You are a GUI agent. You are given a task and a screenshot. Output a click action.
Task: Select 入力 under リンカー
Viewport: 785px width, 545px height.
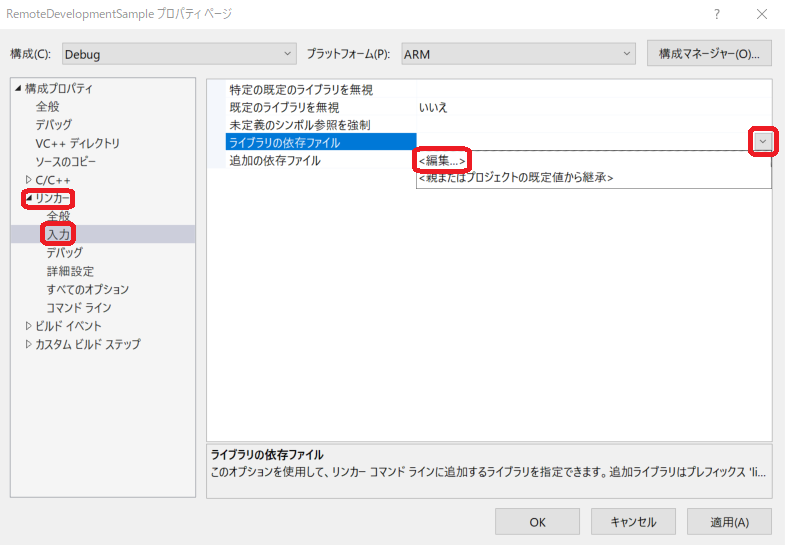pyautogui.click(x=59, y=234)
